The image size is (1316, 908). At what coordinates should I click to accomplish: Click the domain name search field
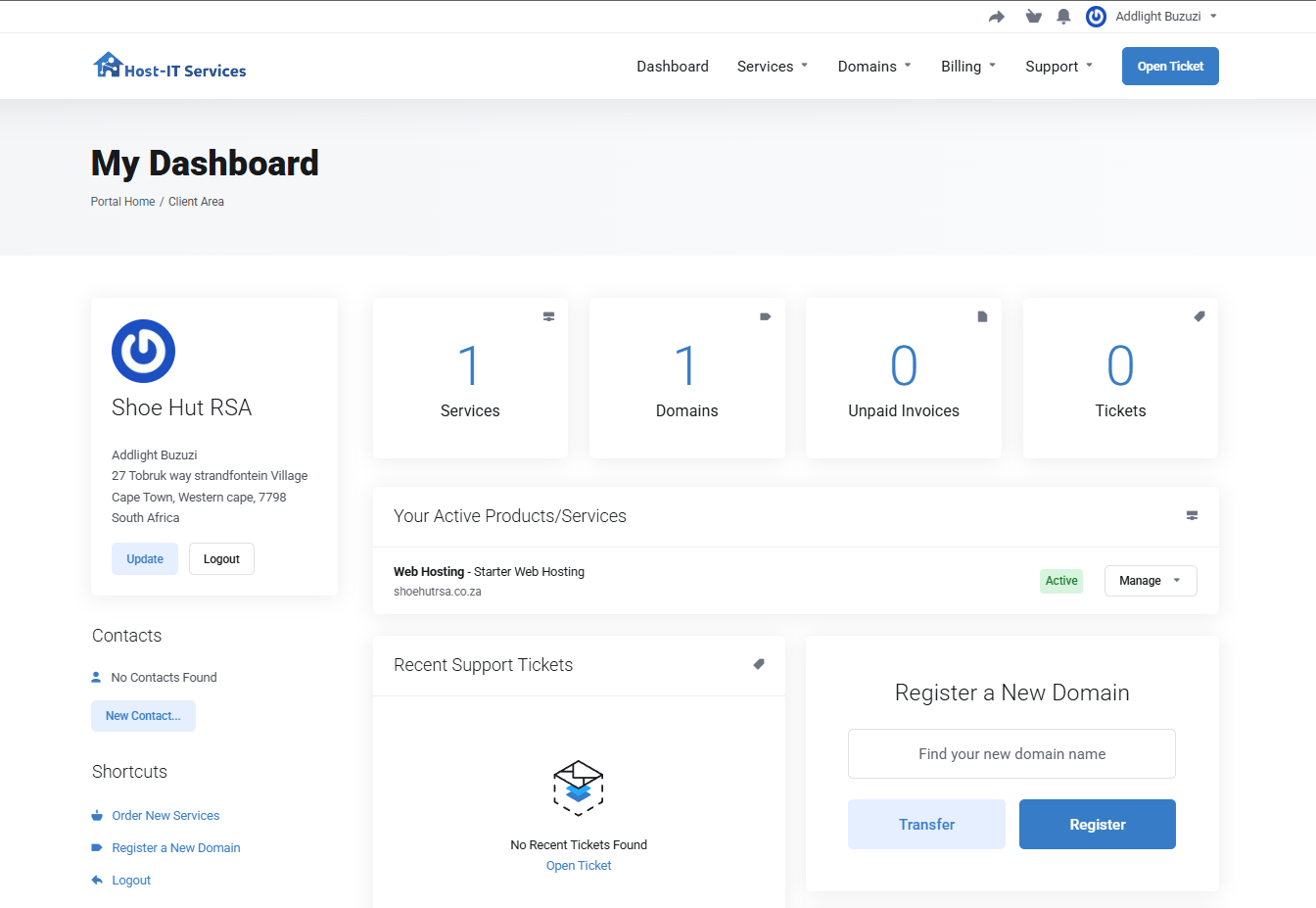pos(1011,753)
